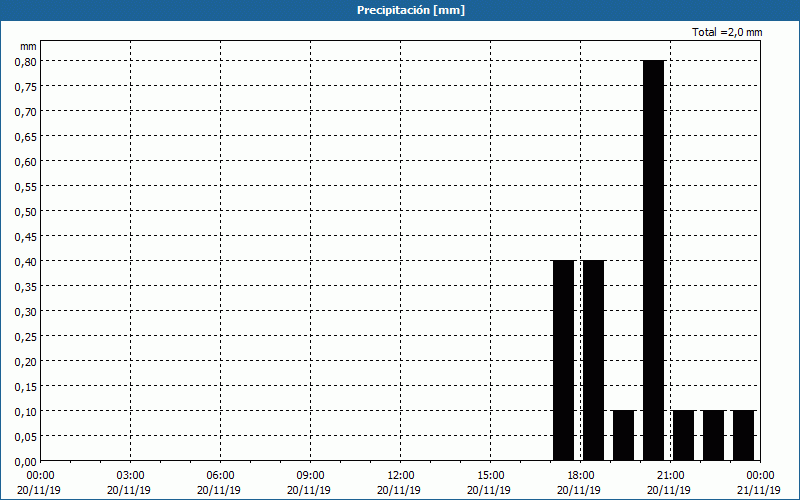Click the 'mm' unit label above the y-axis
Viewport: 800px width, 500px height.
(x=28, y=46)
